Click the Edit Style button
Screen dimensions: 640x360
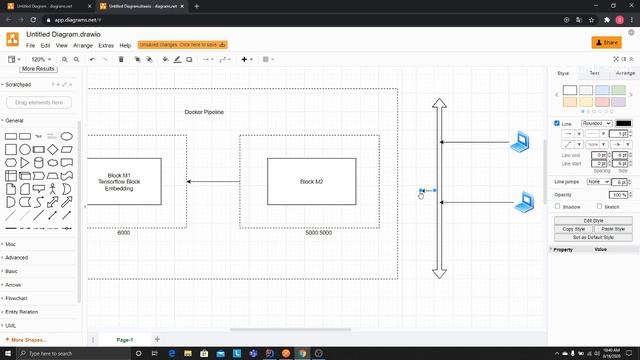[x=593, y=221]
